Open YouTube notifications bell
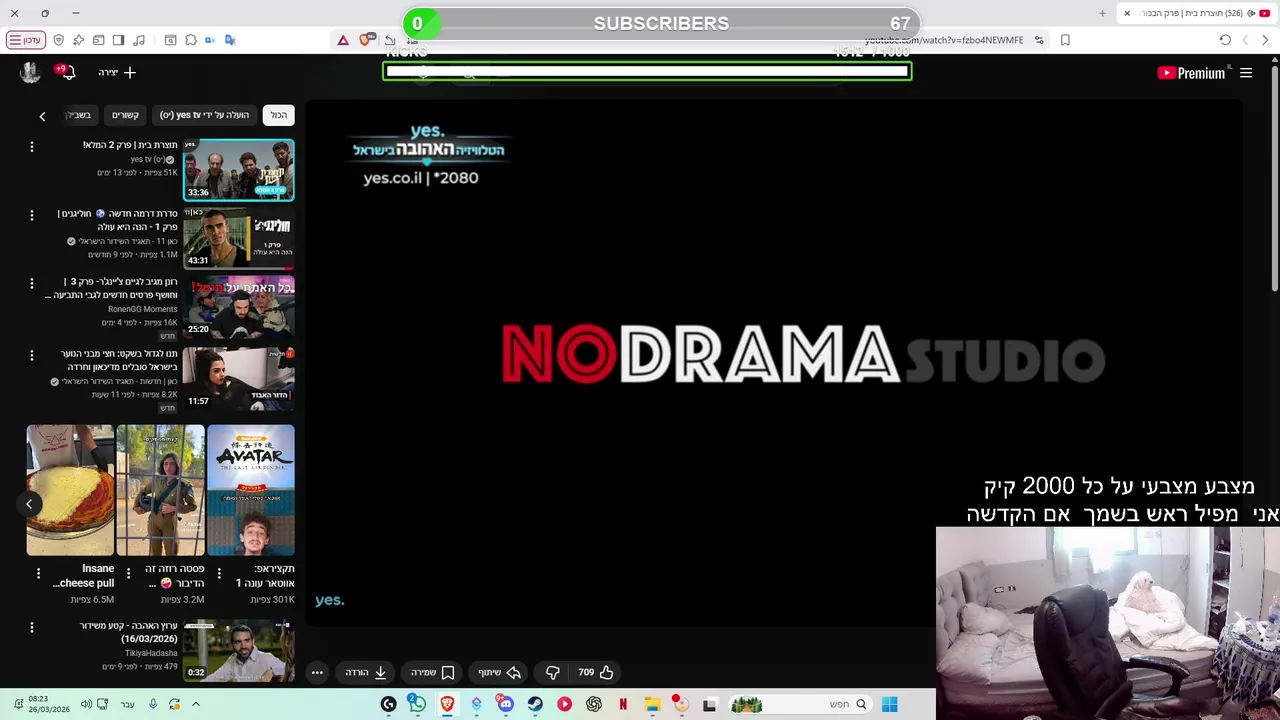 (x=67, y=72)
